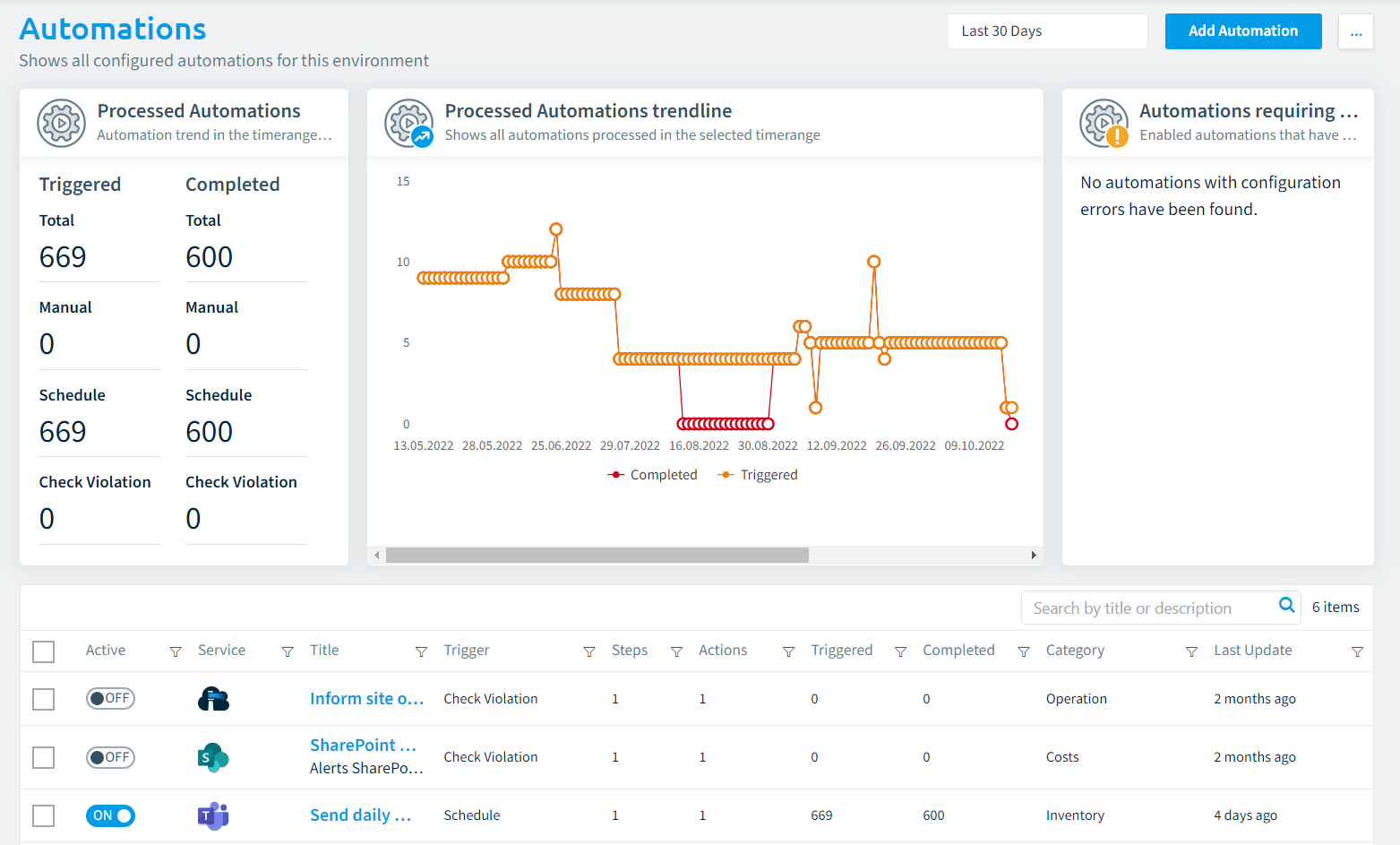Viewport: 1400px width, 845px height.
Task: Enable the Inform site automation toggle
Action: click(110, 698)
